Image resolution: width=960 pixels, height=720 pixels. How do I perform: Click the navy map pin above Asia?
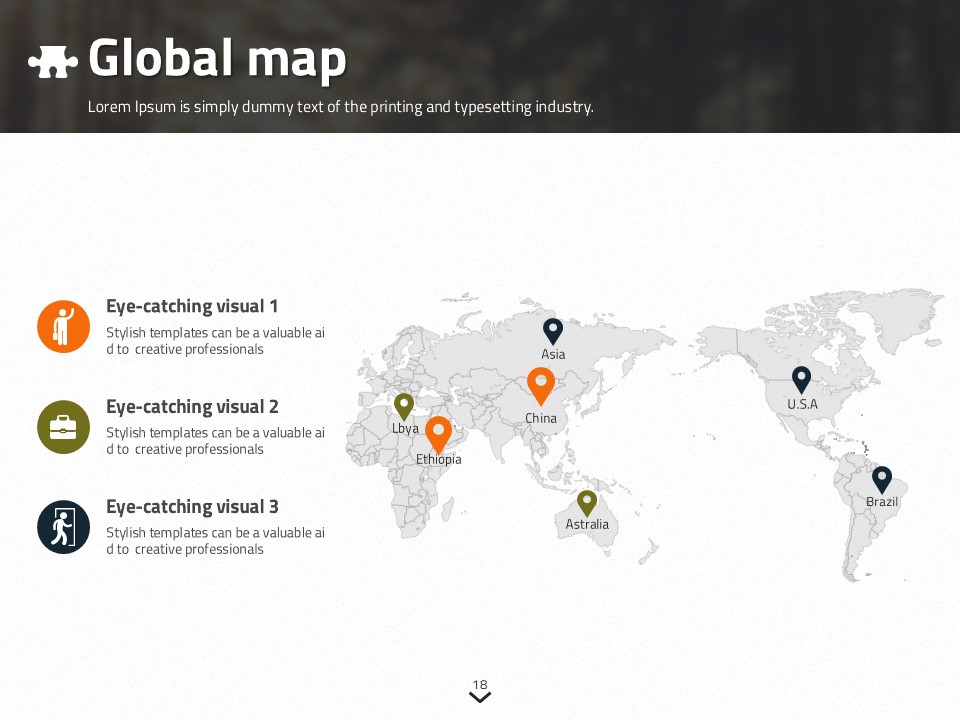(553, 331)
